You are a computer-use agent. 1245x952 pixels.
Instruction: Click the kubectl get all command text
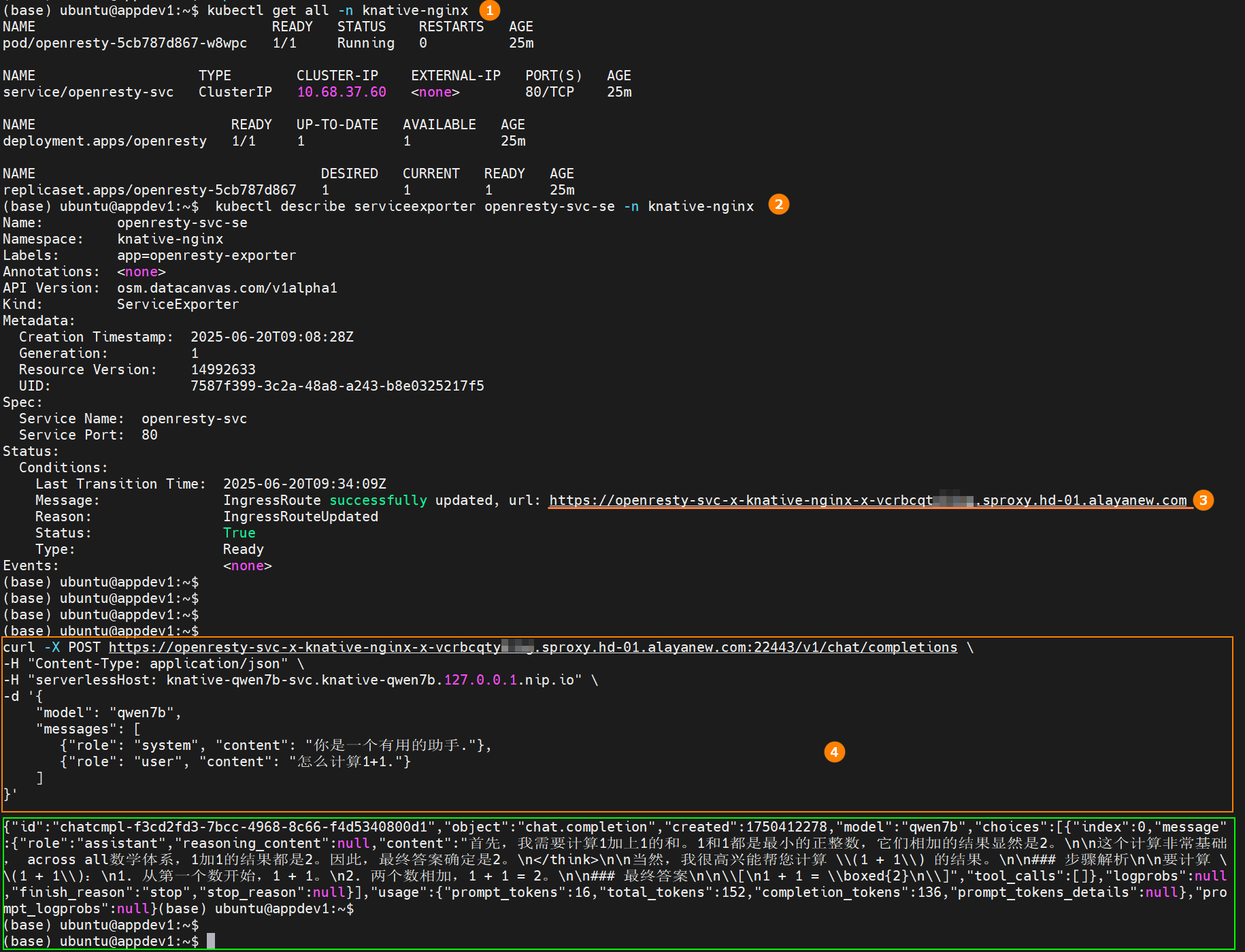(338, 10)
